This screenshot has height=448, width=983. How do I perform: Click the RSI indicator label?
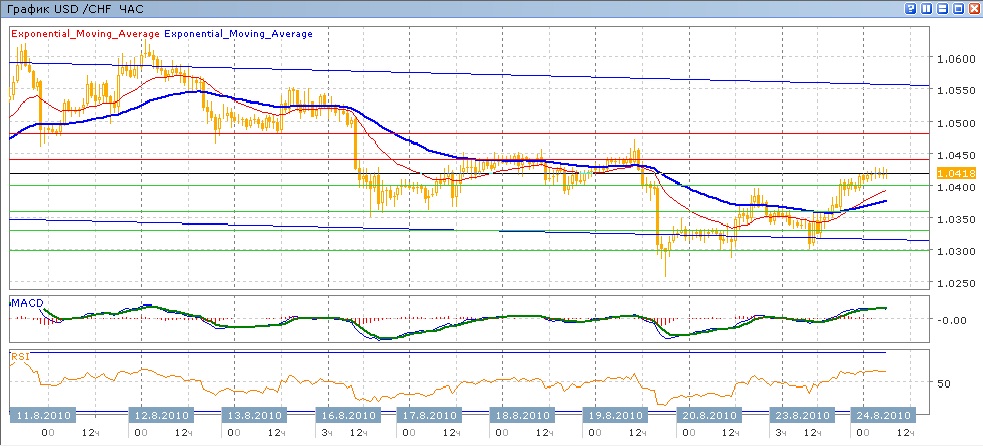19,355
